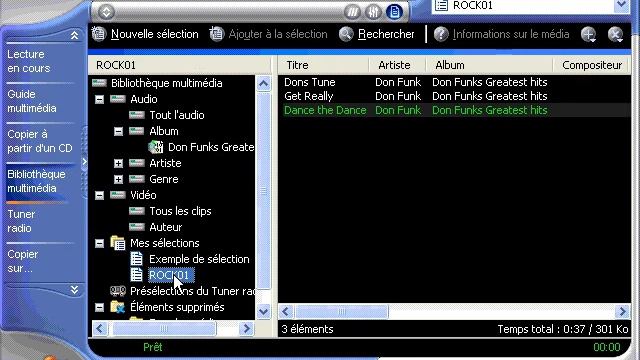Viewport: 640px width, 360px height.
Task: Open the Tuner radio tab
Action: coord(21,221)
